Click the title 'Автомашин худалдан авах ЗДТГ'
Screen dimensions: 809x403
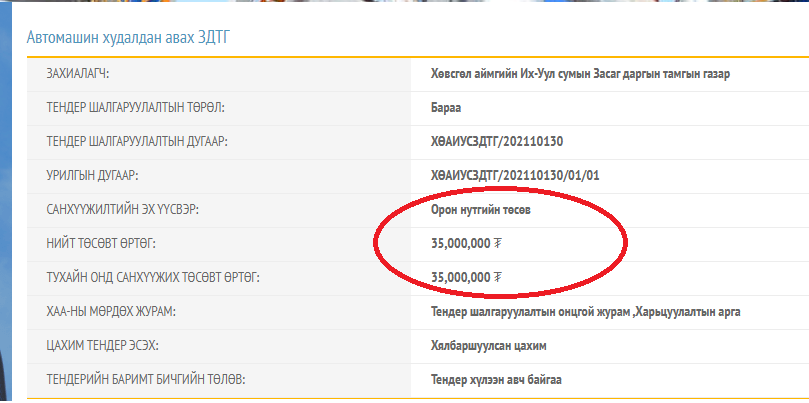tap(129, 38)
